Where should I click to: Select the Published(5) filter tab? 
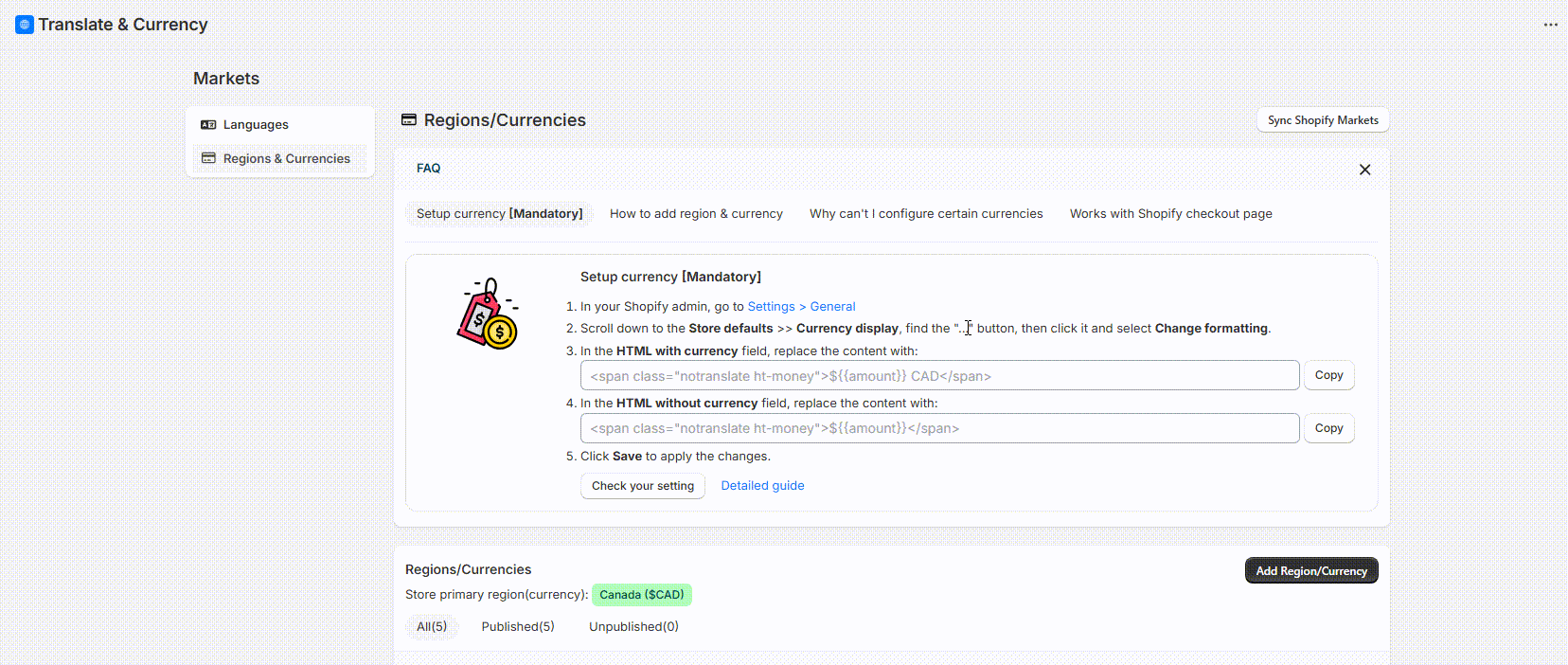pos(518,627)
